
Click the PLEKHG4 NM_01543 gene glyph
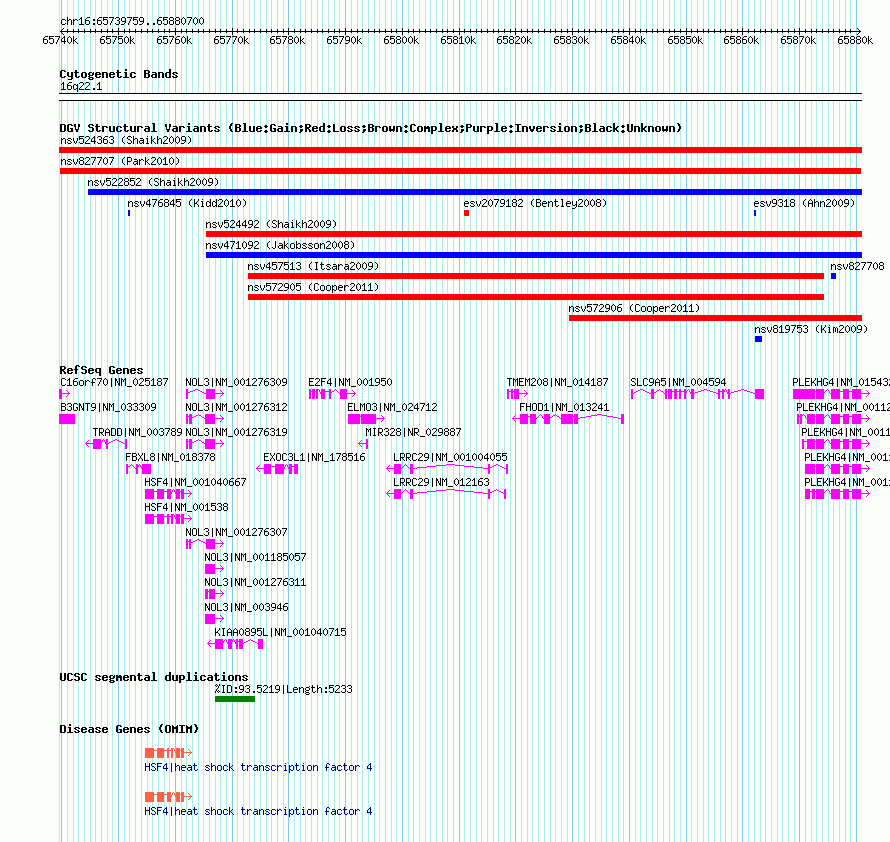(832, 394)
